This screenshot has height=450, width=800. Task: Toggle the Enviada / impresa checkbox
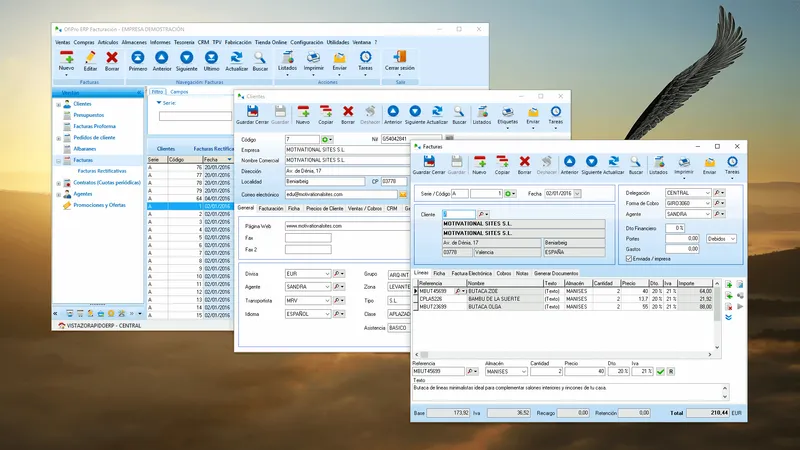pos(629,259)
